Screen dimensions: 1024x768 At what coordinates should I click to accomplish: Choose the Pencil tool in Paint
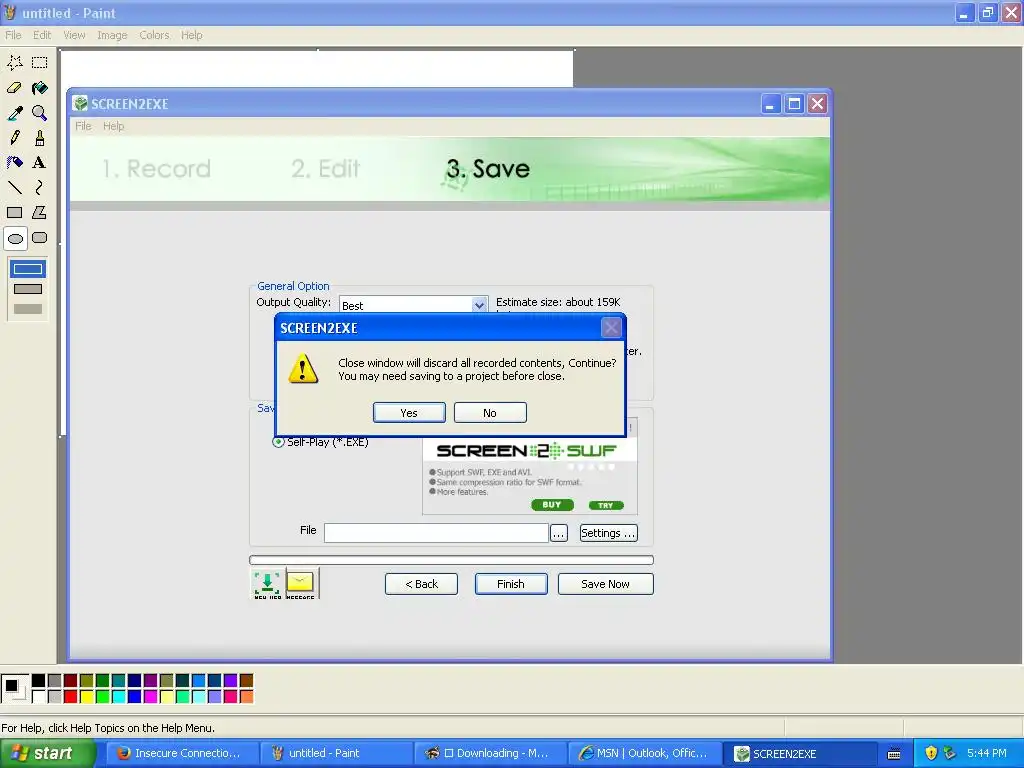click(x=15, y=138)
